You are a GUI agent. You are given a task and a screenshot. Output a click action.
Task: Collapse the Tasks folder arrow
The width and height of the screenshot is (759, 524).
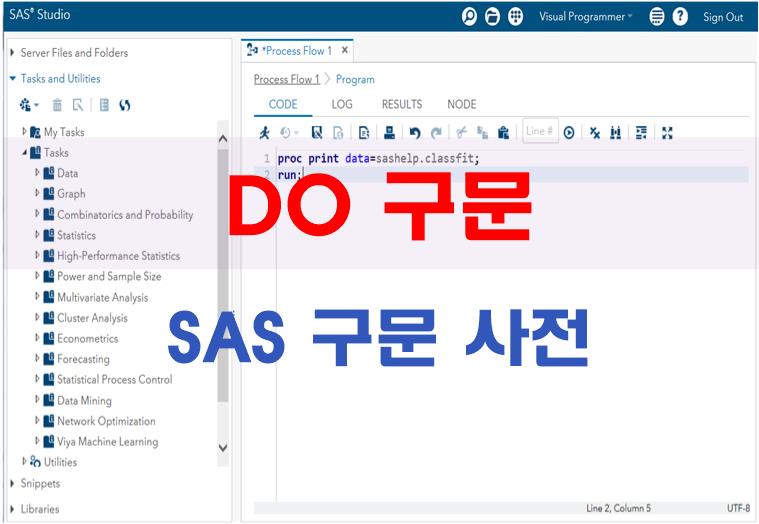[x=24, y=152]
